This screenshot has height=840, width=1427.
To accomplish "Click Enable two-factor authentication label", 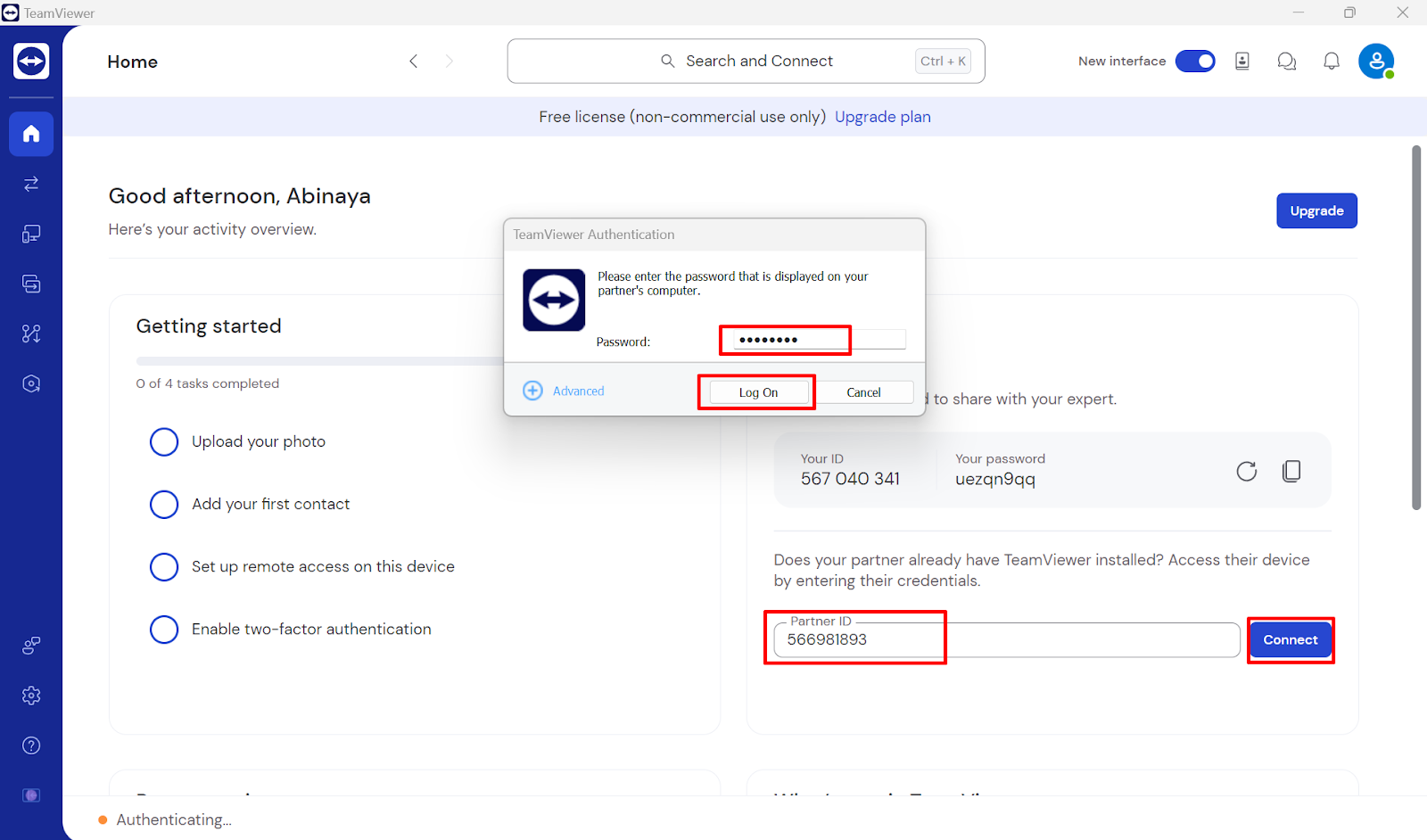I will click(311, 629).
